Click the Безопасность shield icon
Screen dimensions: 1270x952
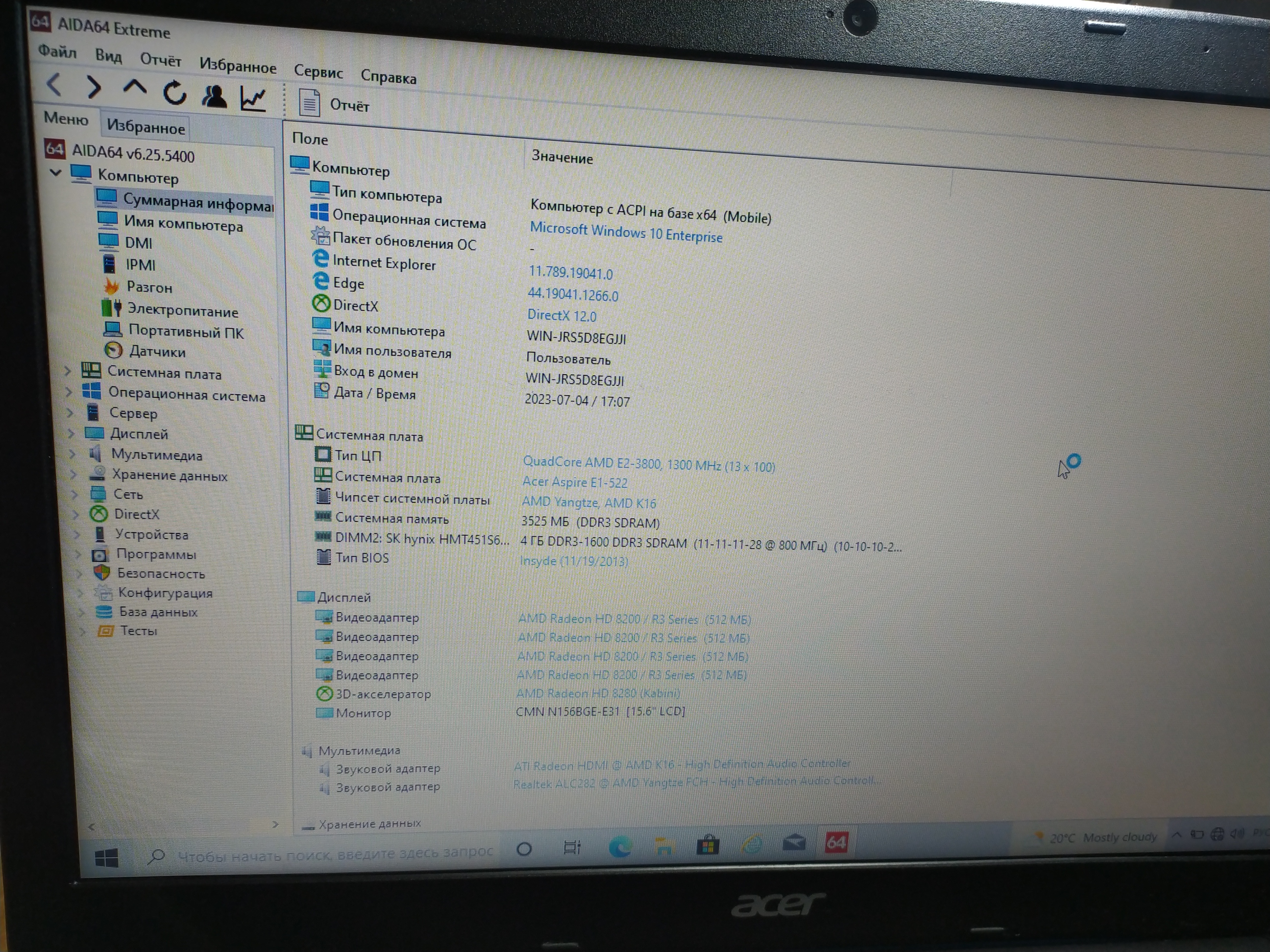coord(101,572)
